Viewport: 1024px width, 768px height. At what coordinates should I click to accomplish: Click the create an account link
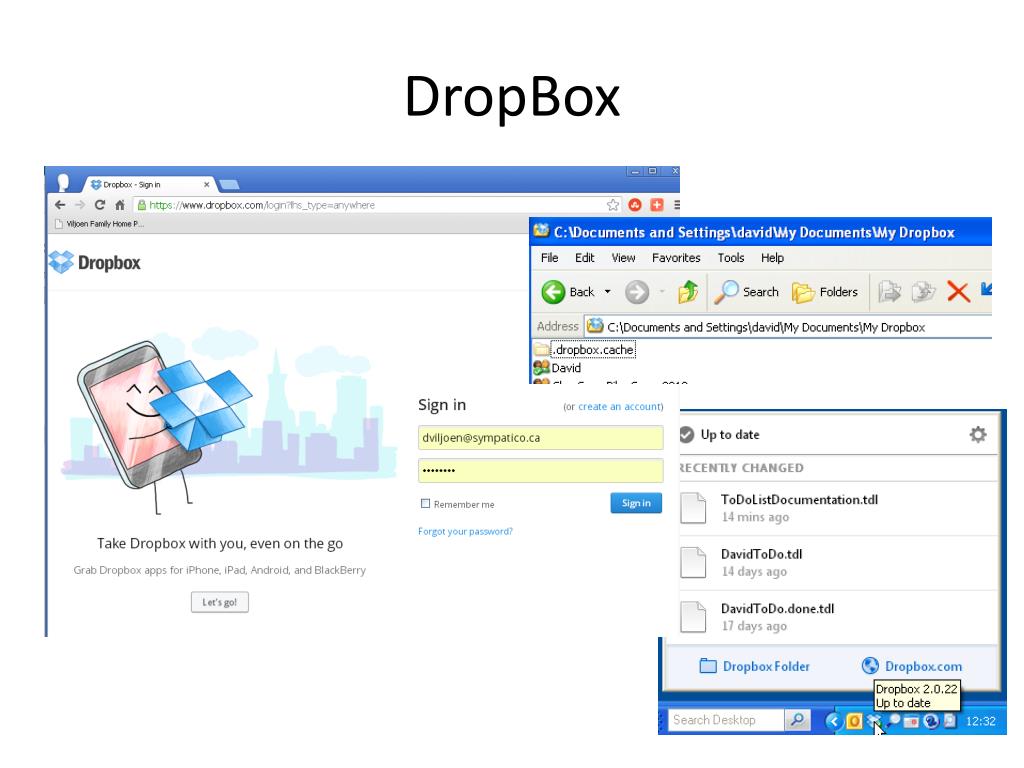[620, 406]
